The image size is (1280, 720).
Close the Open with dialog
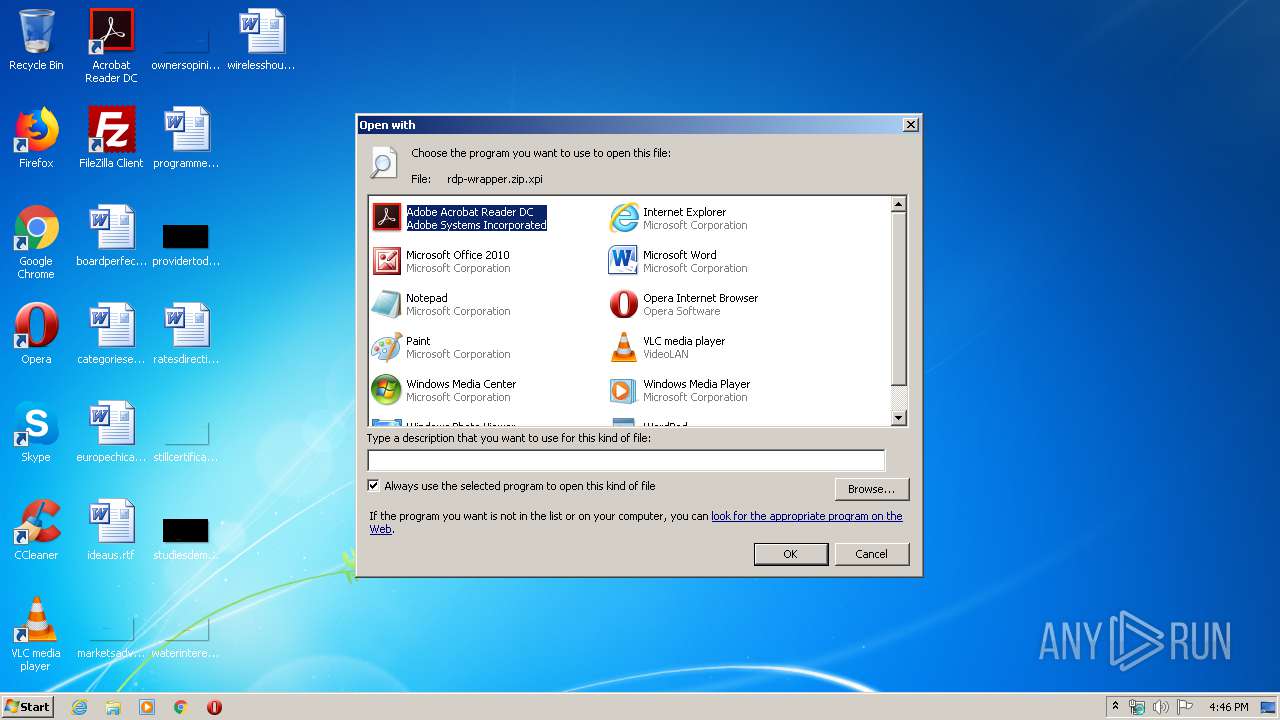(x=910, y=125)
